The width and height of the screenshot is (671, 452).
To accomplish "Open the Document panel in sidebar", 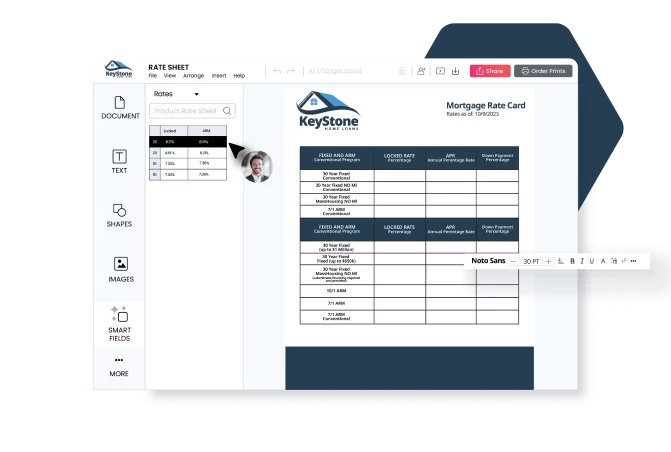I will [x=120, y=108].
